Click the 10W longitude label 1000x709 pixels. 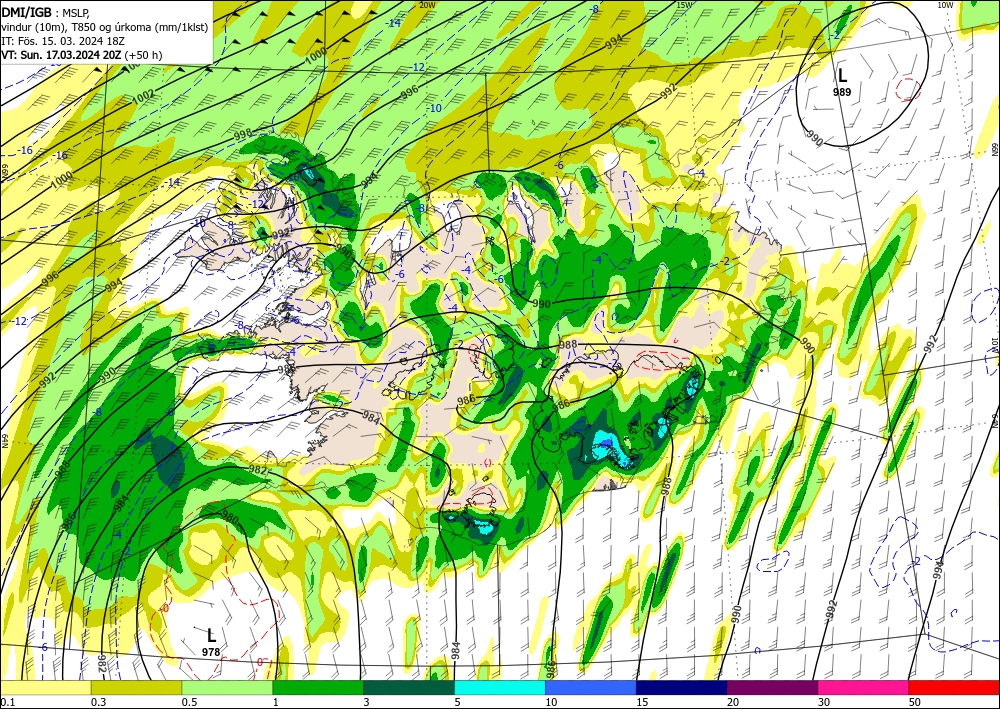pos(945,5)
